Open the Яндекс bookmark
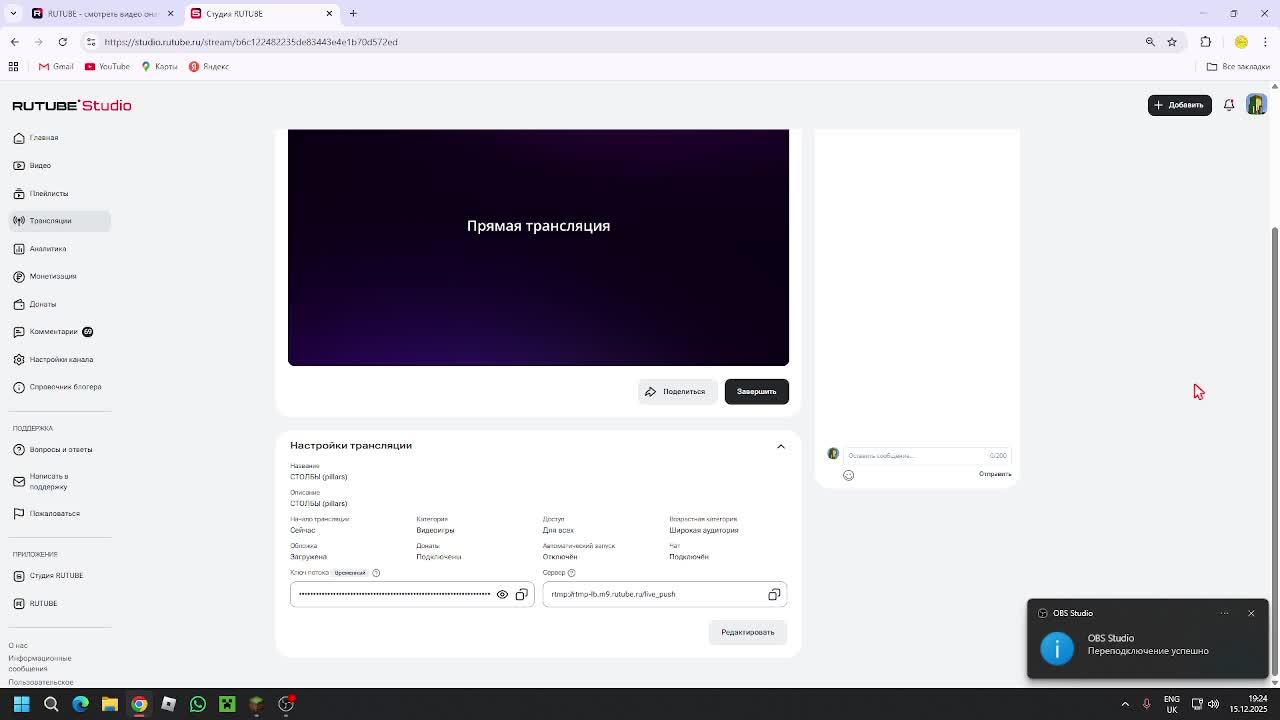This screenshot has width=1280, height=720. tap(209, 67)
